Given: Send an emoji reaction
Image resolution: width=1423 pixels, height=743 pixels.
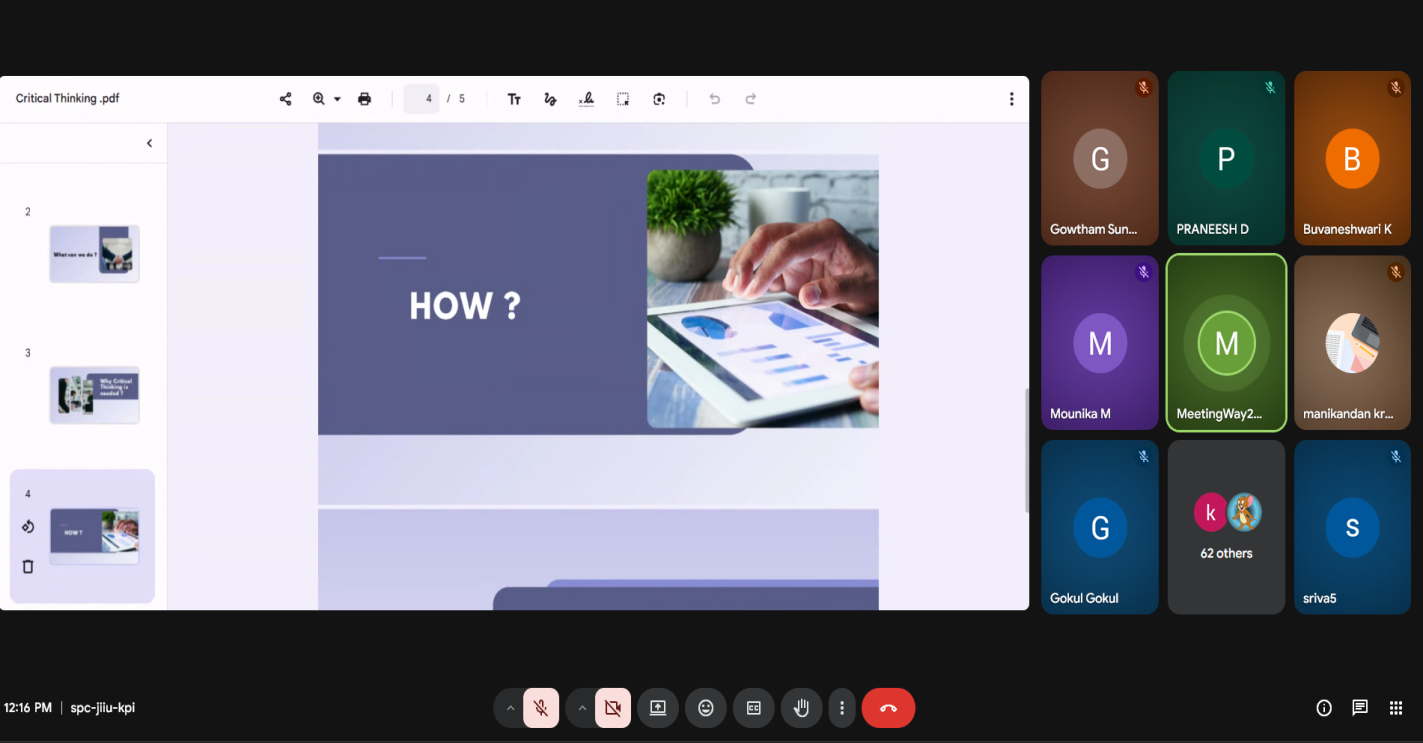Looking at the screenshot, I should [x=706, y=708].
